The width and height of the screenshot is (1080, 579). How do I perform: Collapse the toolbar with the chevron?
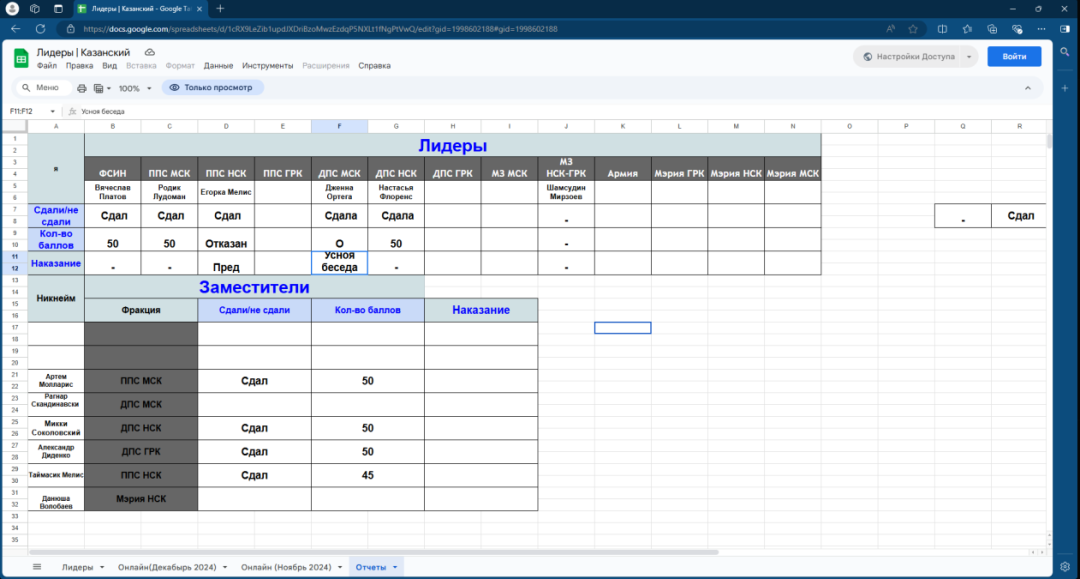click(1028, 88)
